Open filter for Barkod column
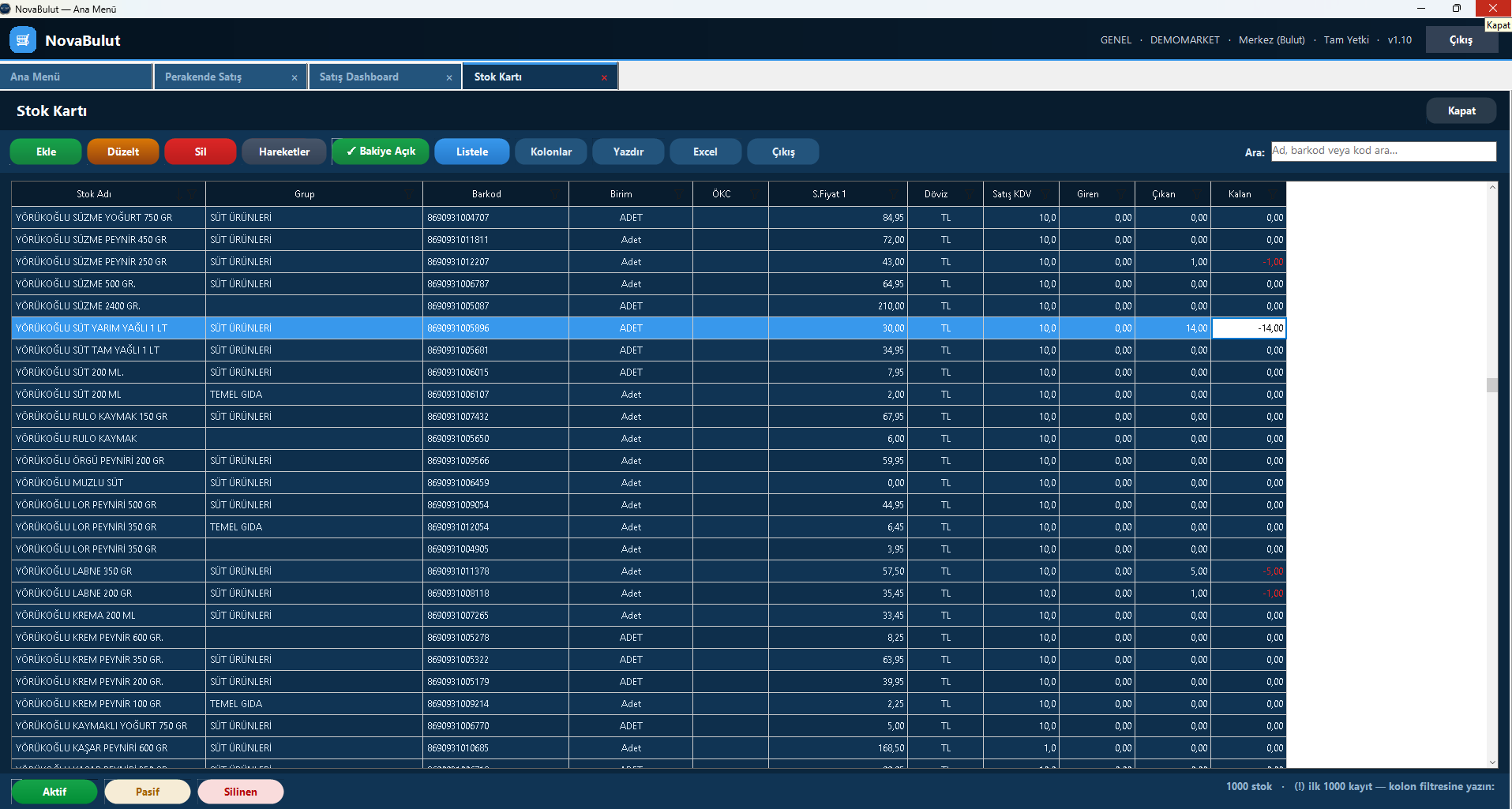Image resolution: width=1512 pixels, height=809 pixels. (556, 193)
